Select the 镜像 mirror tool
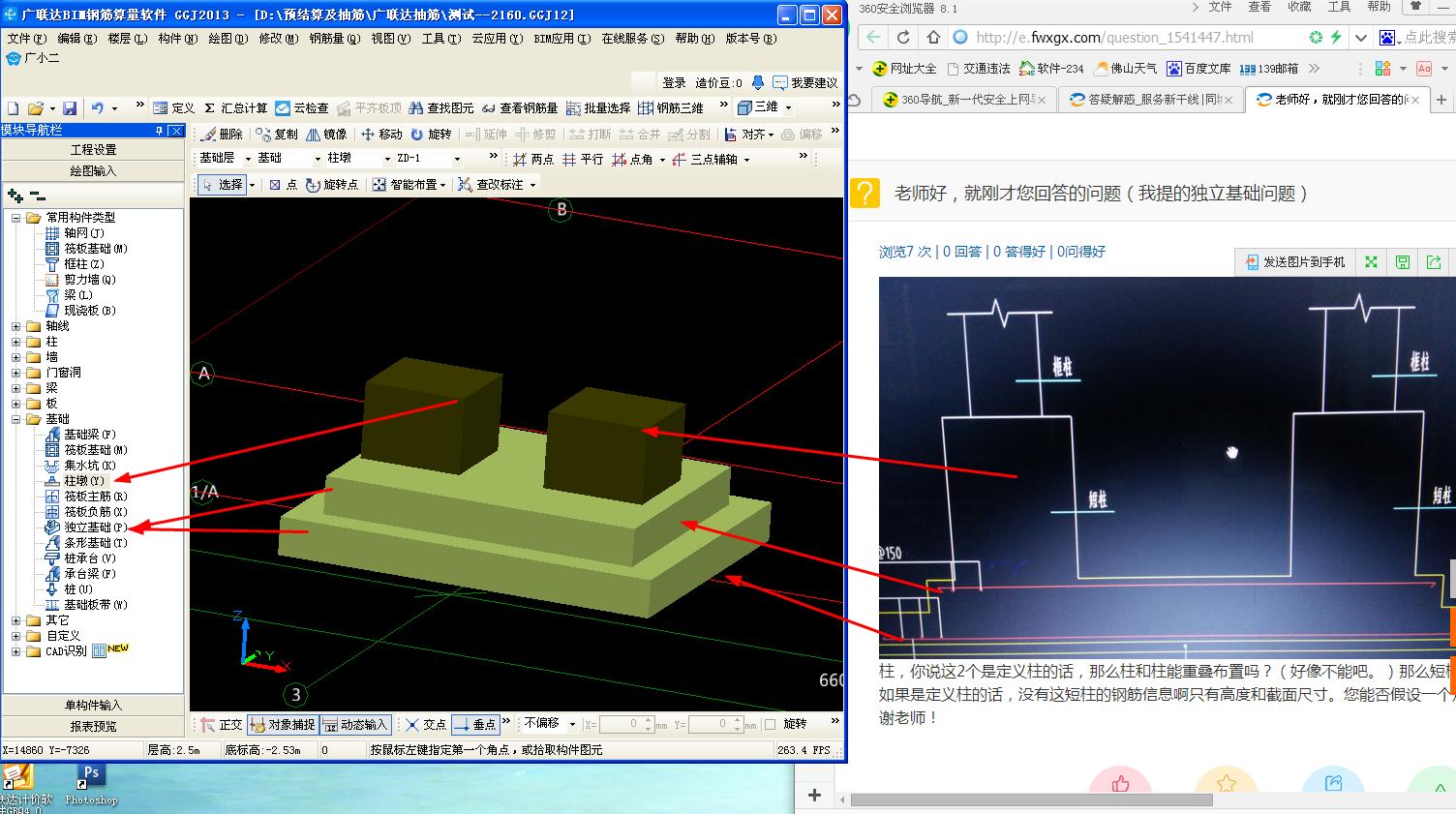The image size is (1456, 814). point(326,135)
